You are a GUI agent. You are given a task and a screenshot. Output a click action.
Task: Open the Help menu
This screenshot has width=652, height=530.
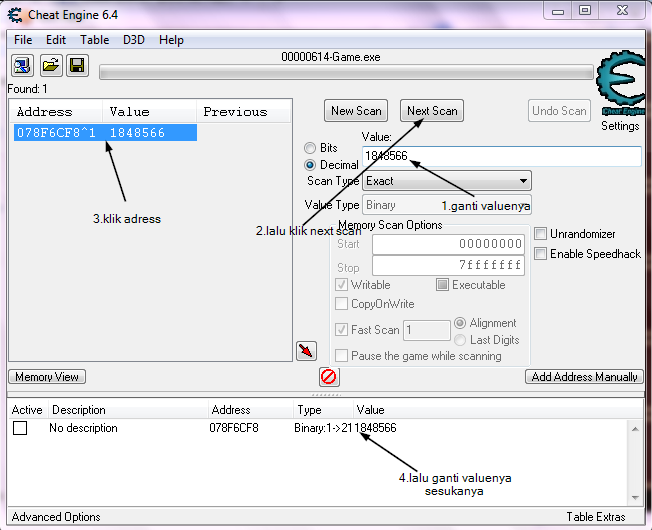point(171,40)
